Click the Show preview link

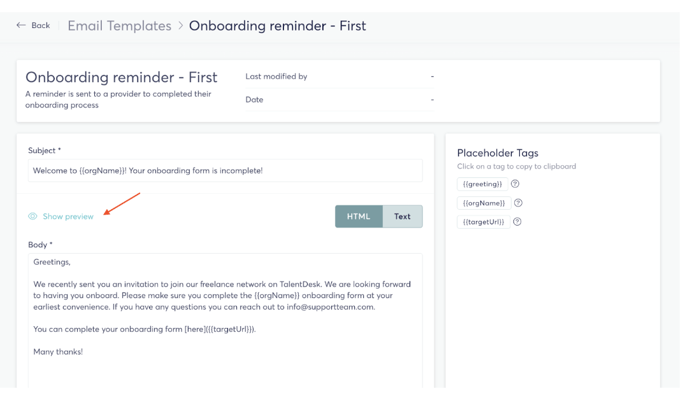click(68, 216)
